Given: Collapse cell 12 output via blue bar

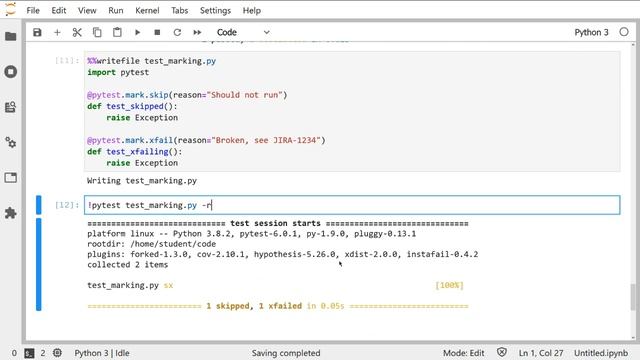Looking at the screenshot, I should pos(39,264).
